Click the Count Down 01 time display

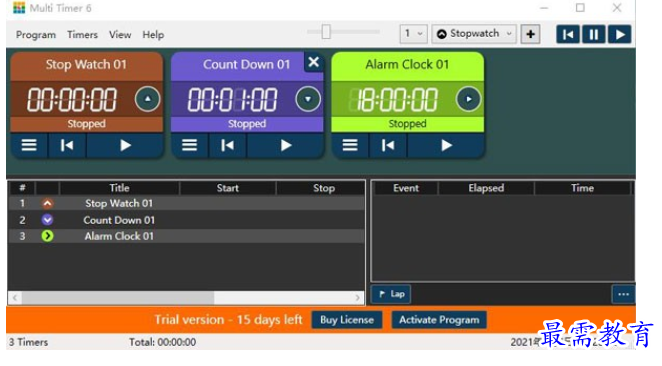[x=232, y=100]
